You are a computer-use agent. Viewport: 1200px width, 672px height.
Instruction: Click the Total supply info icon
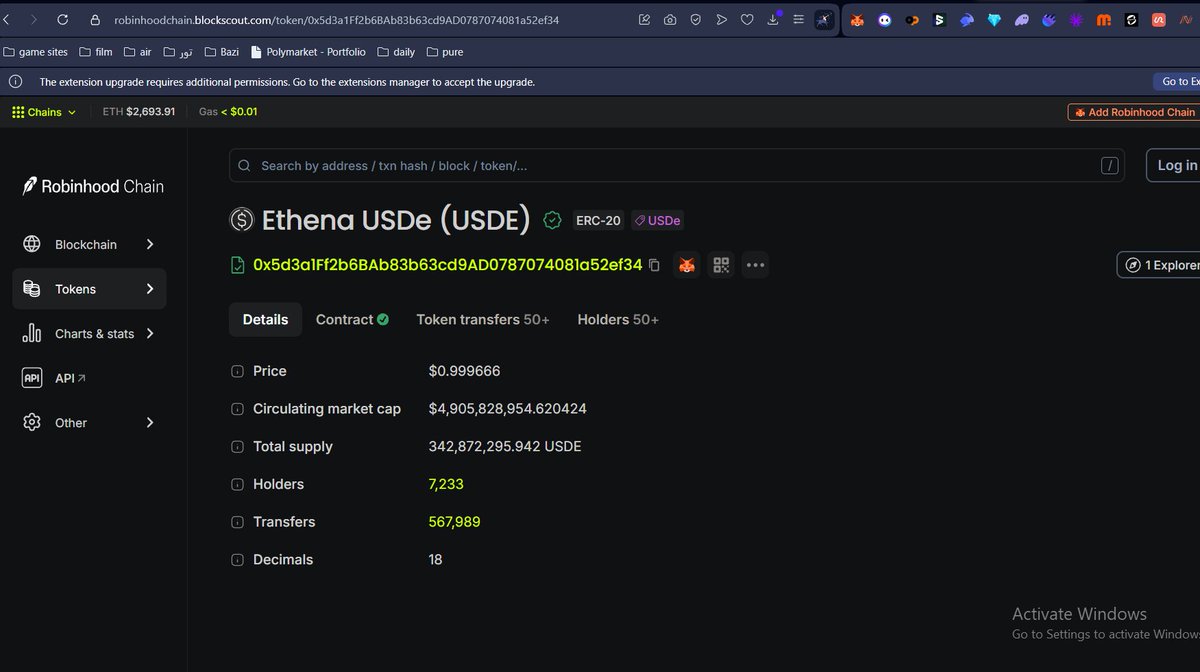237,447
